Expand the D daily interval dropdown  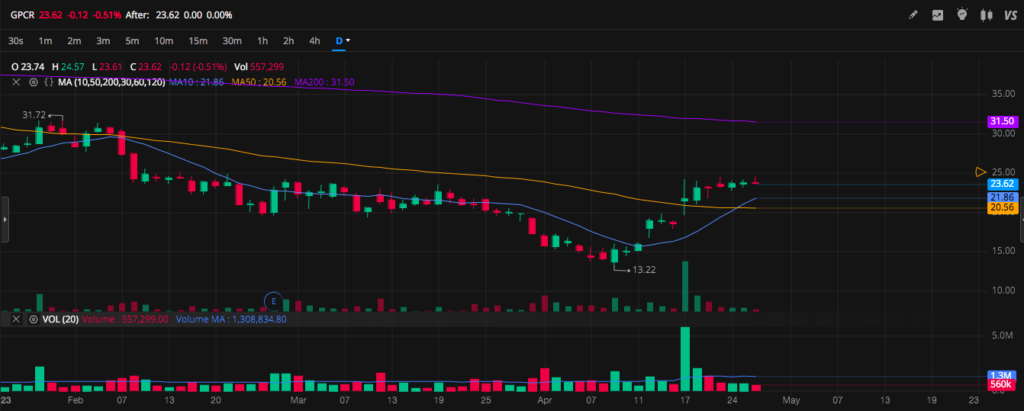[343, 41]
